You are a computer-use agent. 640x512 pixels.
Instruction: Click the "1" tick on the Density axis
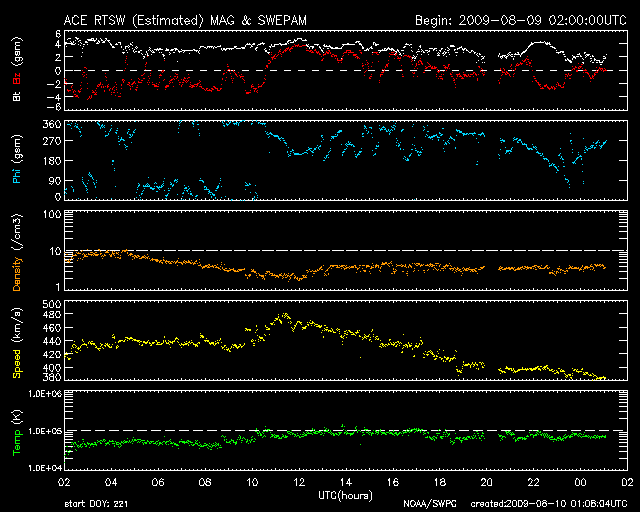pyautogui.click(x=58, y=287)
